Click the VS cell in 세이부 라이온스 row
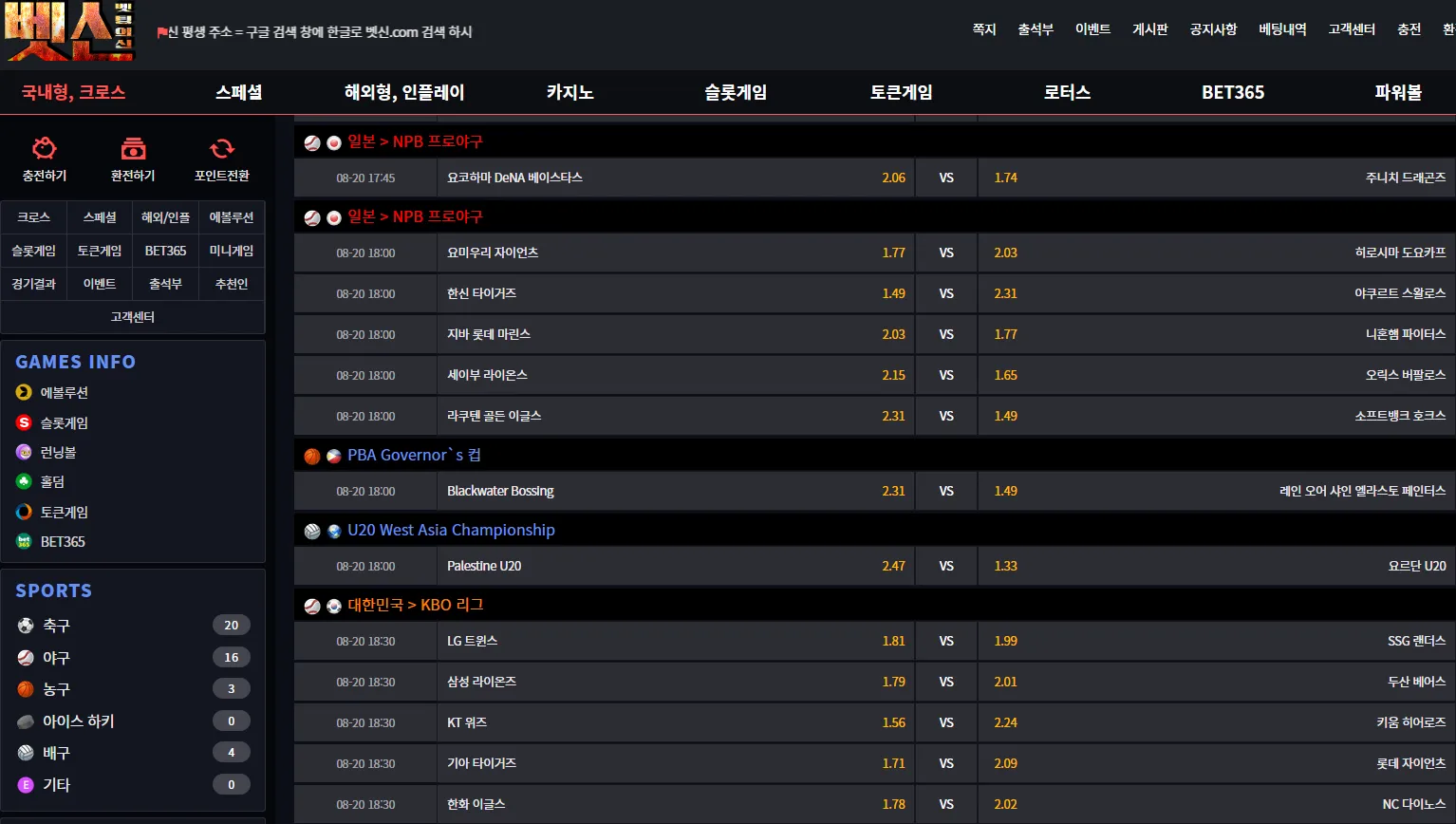 coord(946,375)
